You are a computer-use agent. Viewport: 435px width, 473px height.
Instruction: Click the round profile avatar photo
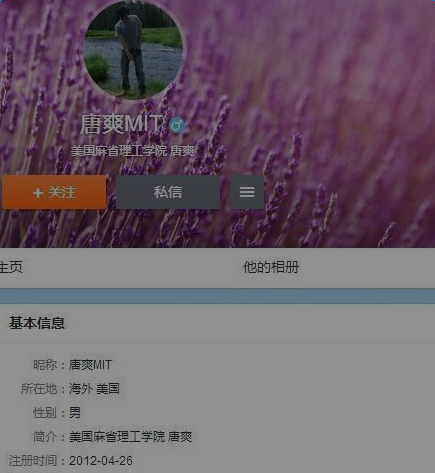(x=133, y=49)
